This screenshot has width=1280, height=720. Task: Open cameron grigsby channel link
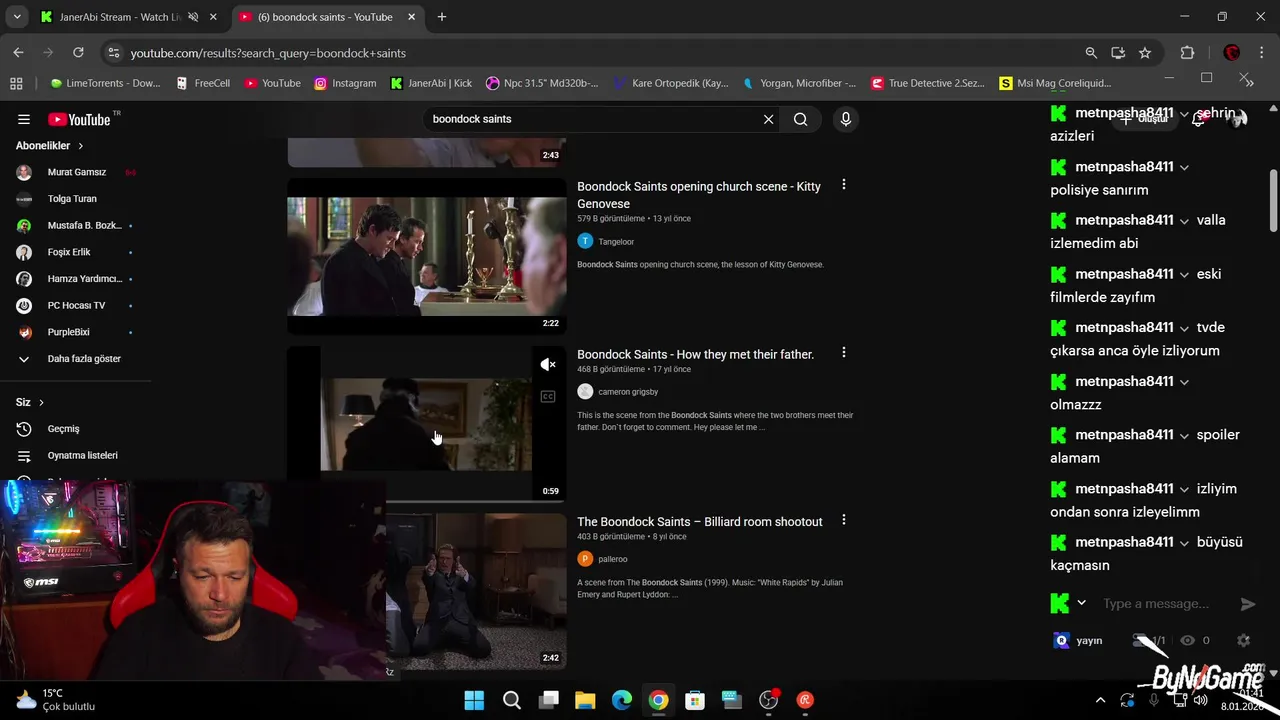pos(628,392)
